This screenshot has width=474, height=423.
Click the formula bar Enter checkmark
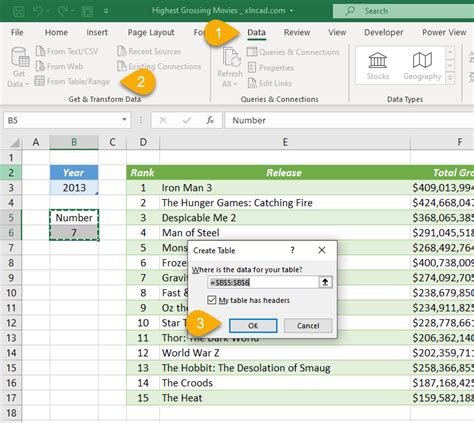pos(187,120)
